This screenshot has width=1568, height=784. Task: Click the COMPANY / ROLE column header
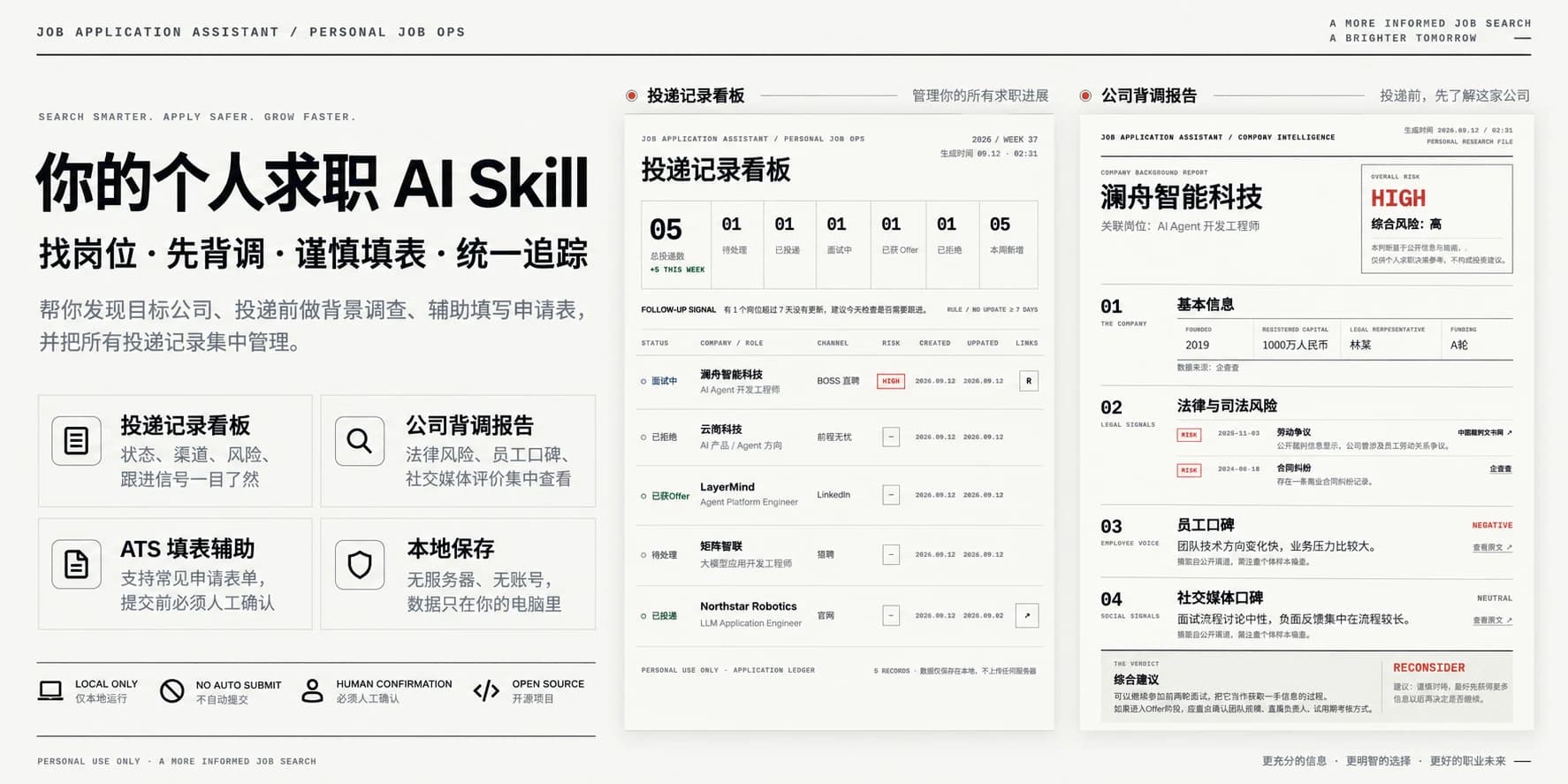point(731,343)
